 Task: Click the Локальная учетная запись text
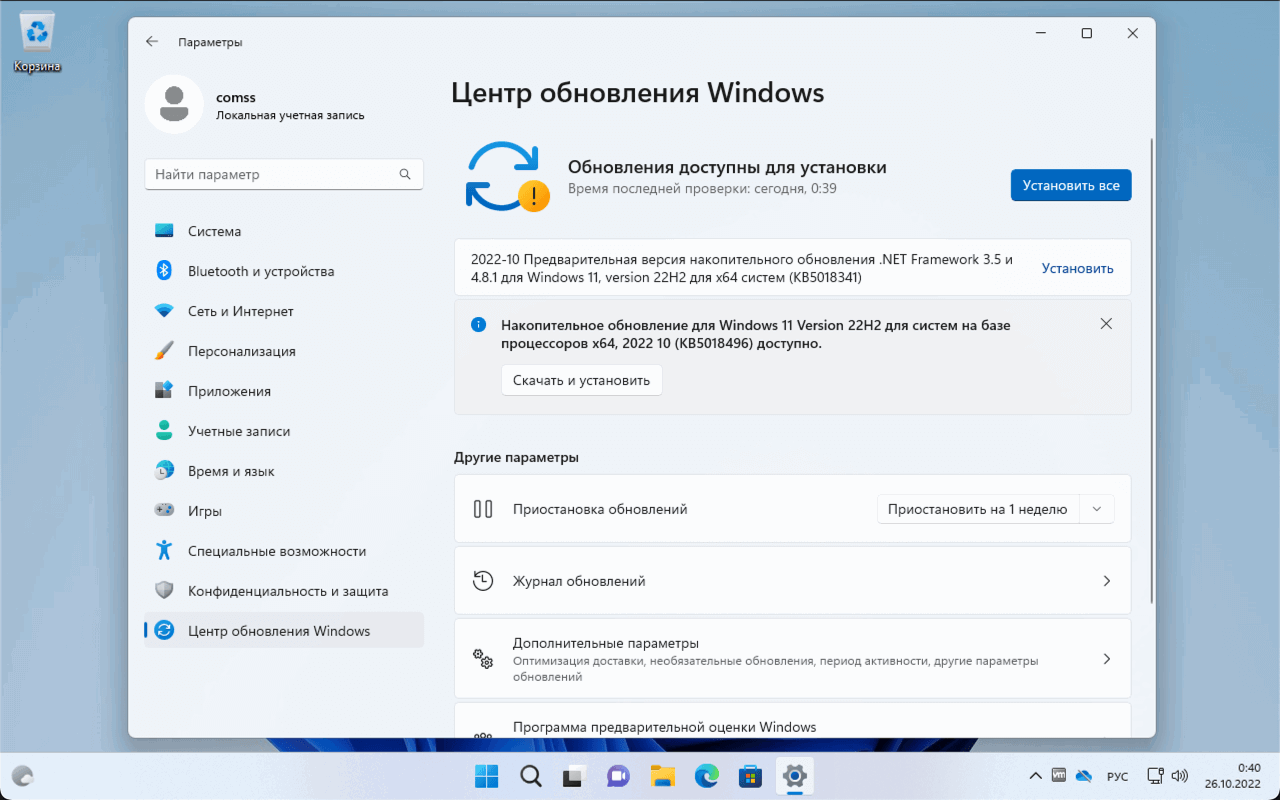coord(290,115)
